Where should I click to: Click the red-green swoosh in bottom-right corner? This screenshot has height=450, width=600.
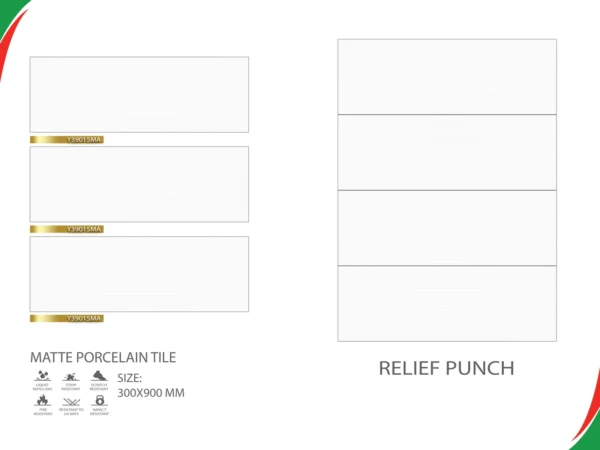[587, 413]
